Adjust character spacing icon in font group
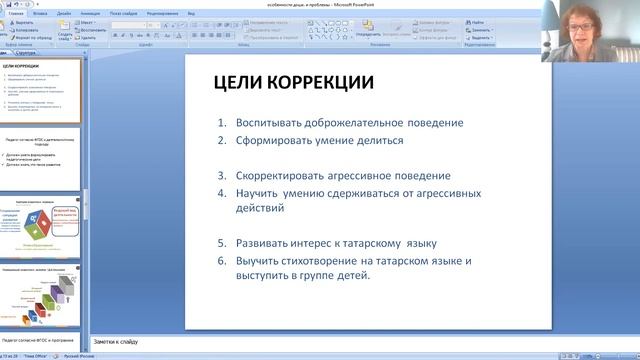Image resolution: width=640 pixels, height=360 pixels. (157, 36)
